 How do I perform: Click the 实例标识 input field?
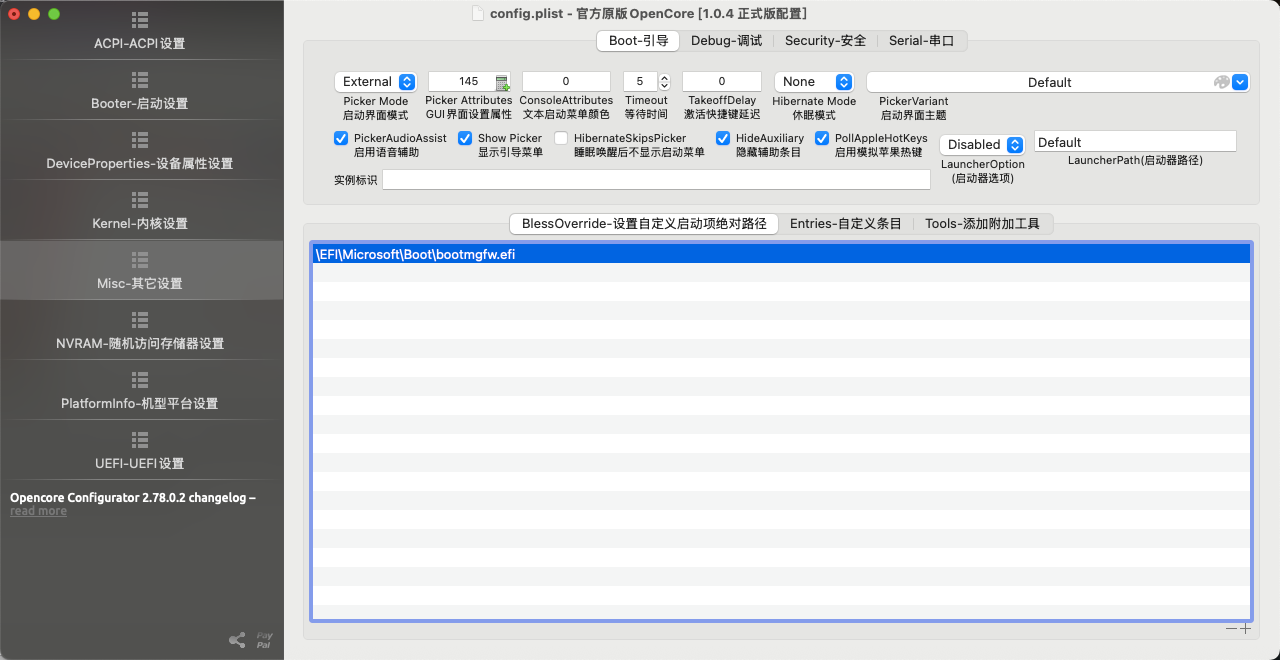pyautogui.click(x=656, y=180)
